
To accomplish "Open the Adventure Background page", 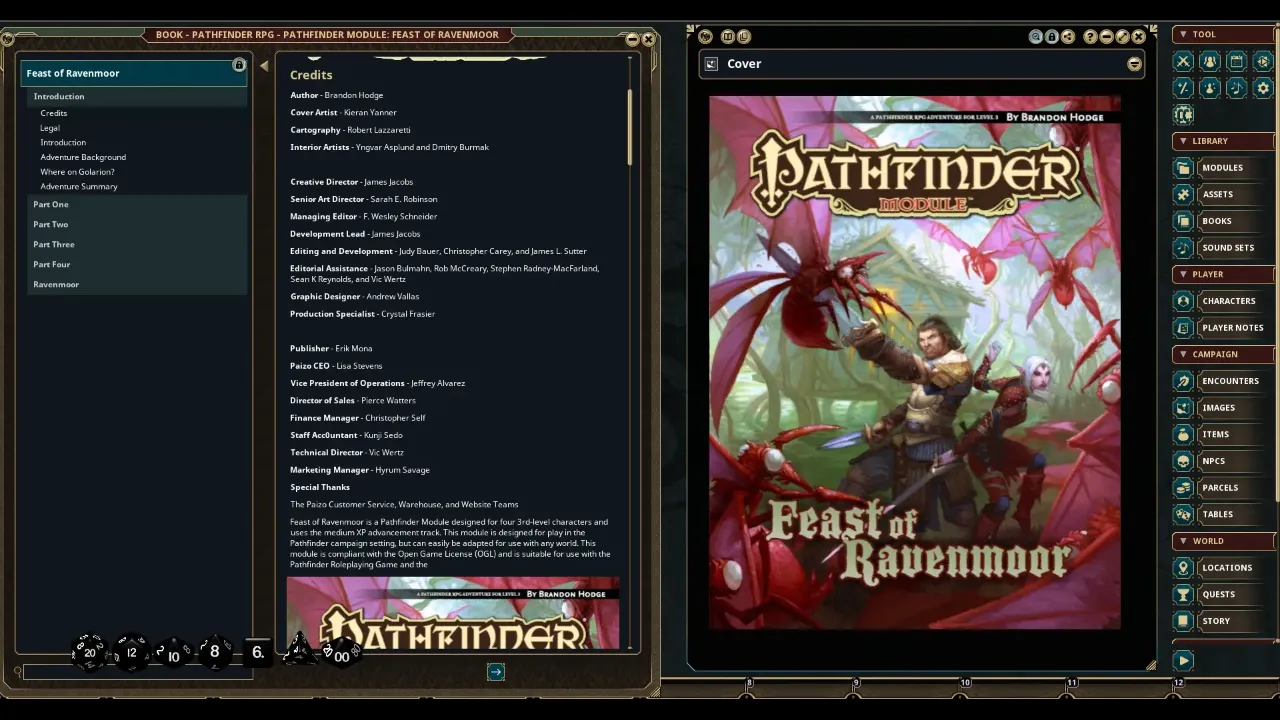I will tap(83, 157).
